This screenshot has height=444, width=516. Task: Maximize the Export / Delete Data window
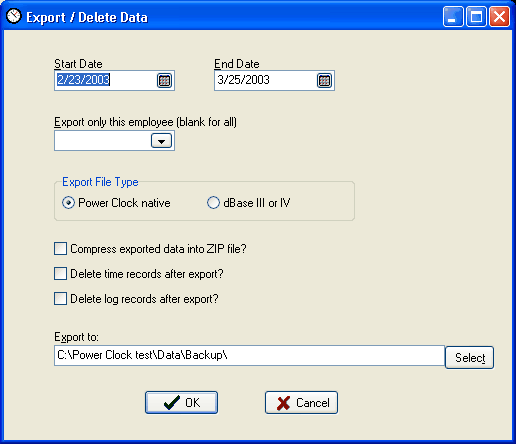476,16
